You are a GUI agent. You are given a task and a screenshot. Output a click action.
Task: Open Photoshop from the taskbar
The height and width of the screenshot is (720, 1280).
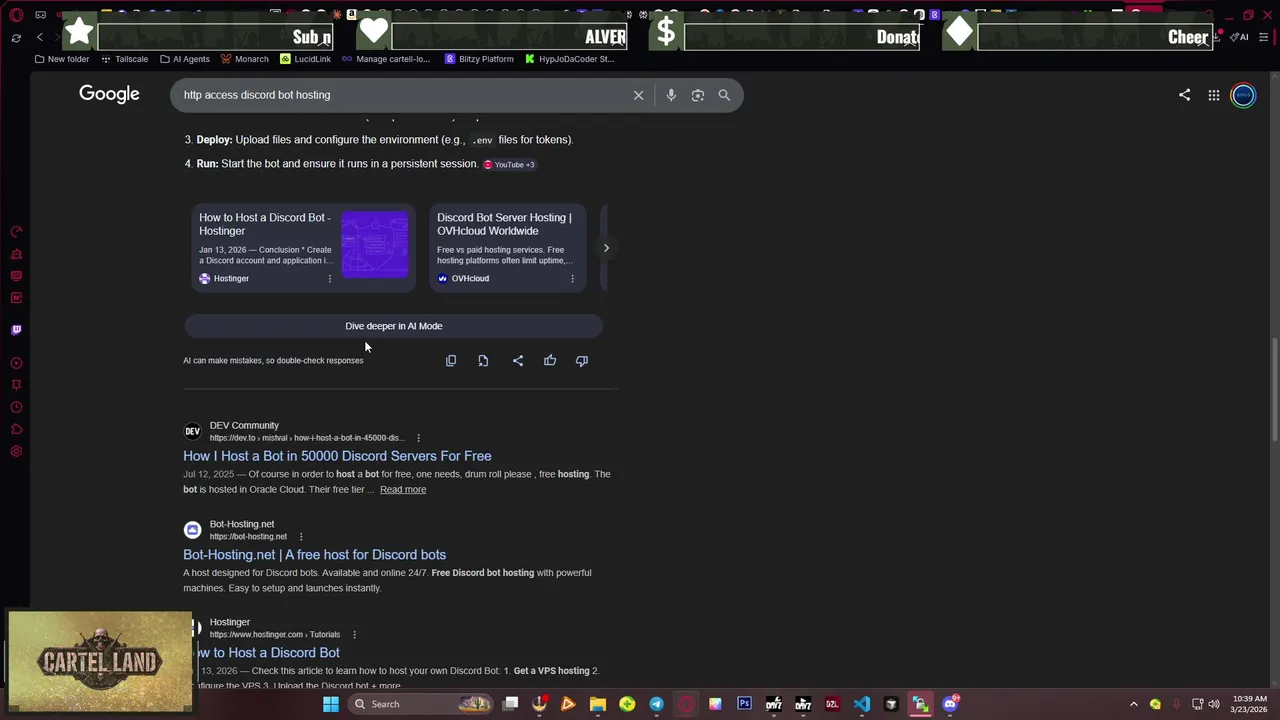click(x=744, y=704)
